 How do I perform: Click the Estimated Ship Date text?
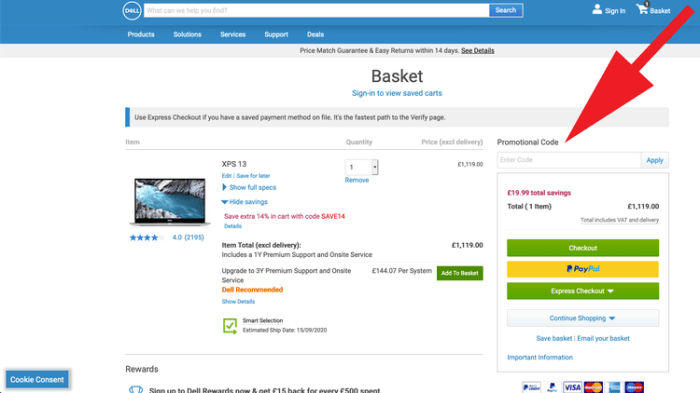pyautogui.click(x=285, y=330)
